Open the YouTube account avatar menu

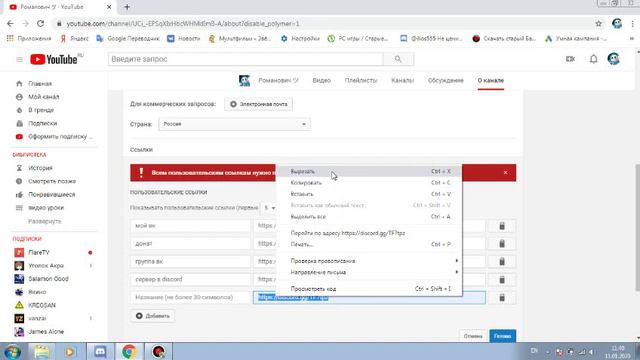coord(613,59)
